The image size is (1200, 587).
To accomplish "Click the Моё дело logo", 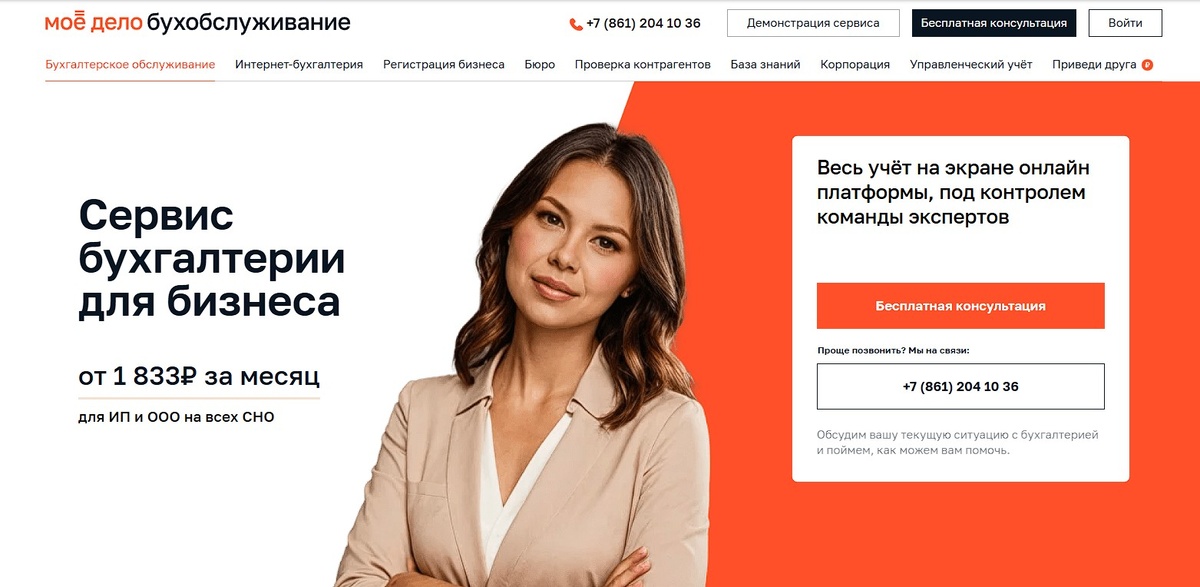I will (x=94, y=22).
